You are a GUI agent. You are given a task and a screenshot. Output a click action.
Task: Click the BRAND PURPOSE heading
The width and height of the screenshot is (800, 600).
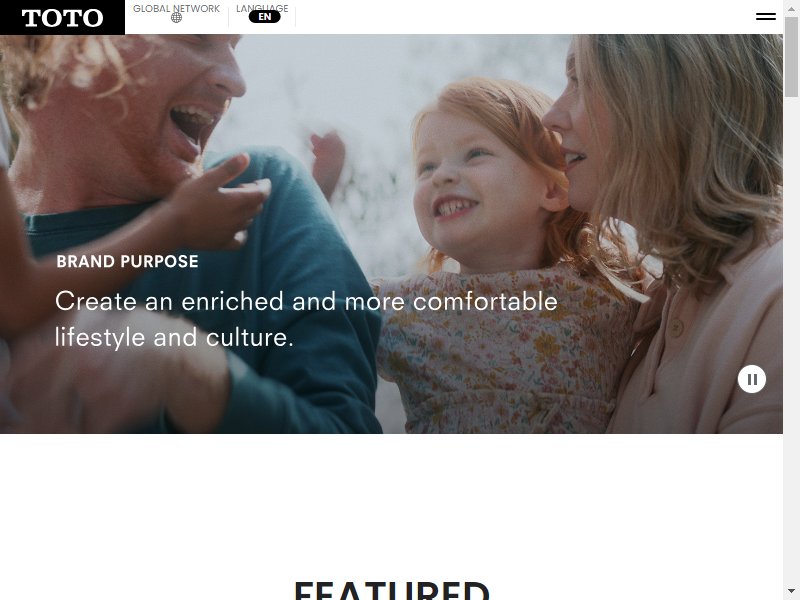click(128, 261)
